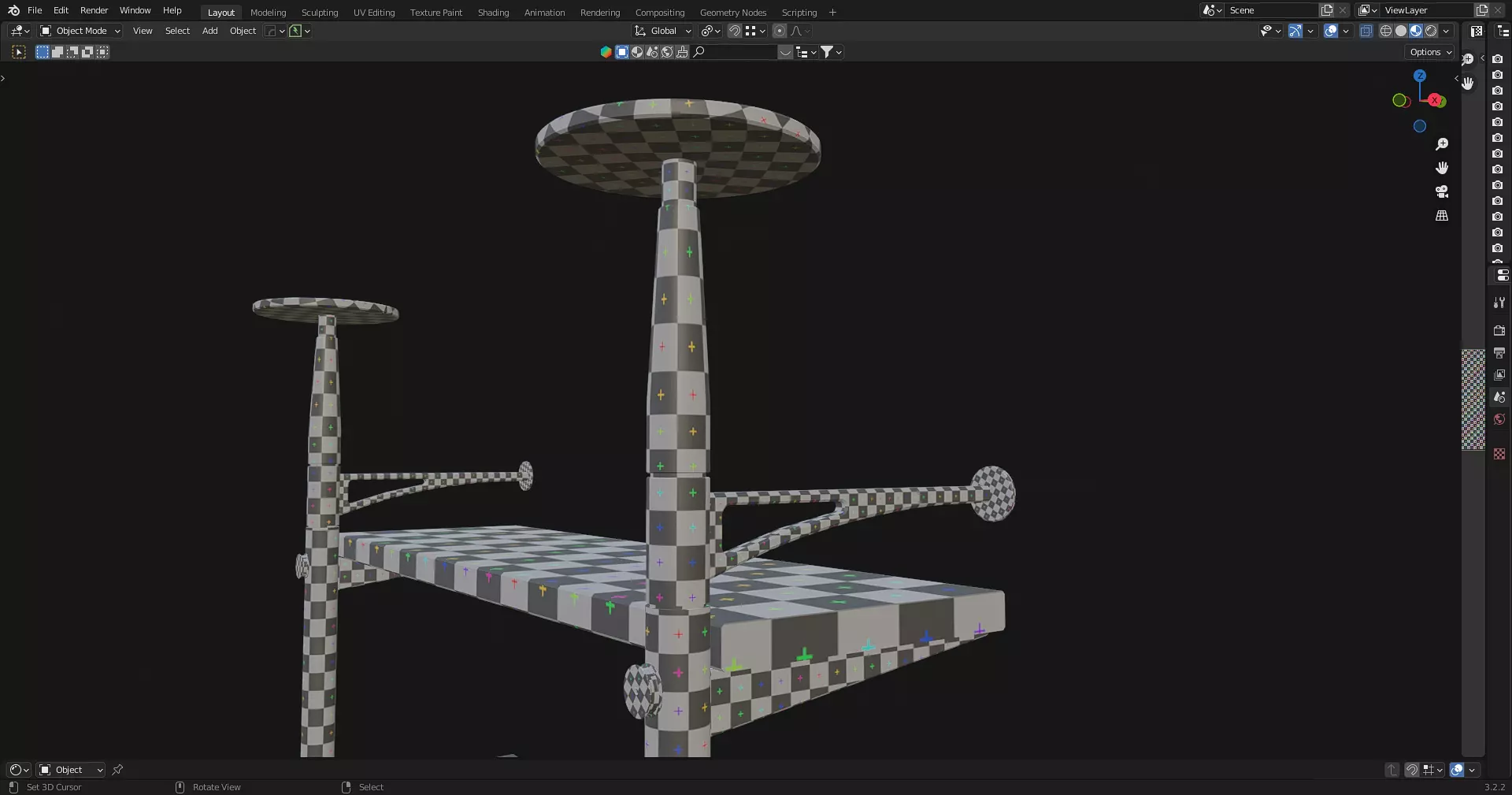Select the extend selection mode icon
The width and height of the screenshot is (1512, 795).
[x=57, y=52]
